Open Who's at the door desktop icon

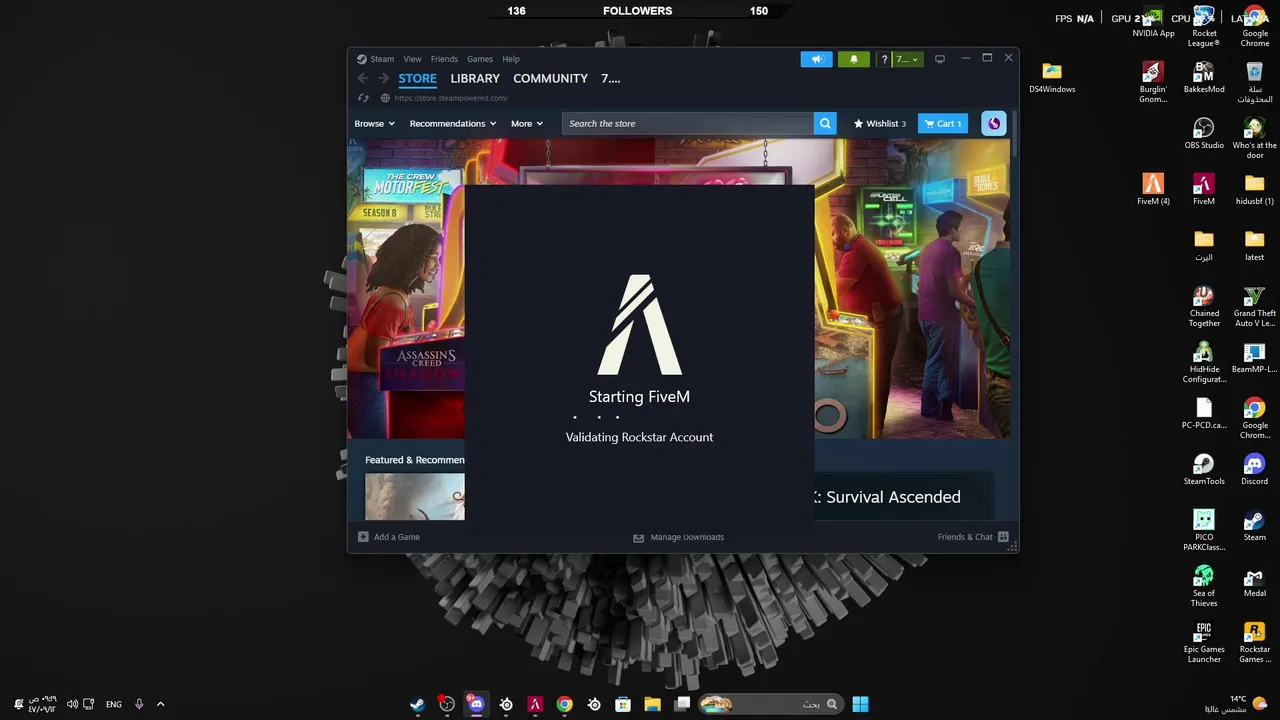tap(1254, 138)
